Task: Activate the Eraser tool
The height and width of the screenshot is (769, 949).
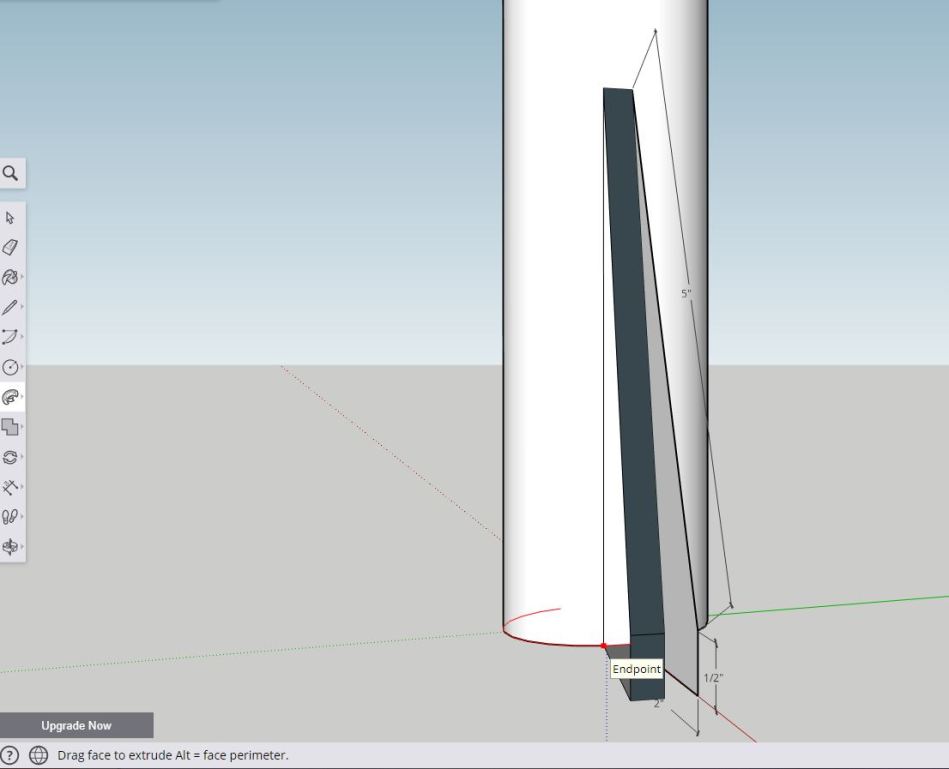Action: tap(11, 247)
